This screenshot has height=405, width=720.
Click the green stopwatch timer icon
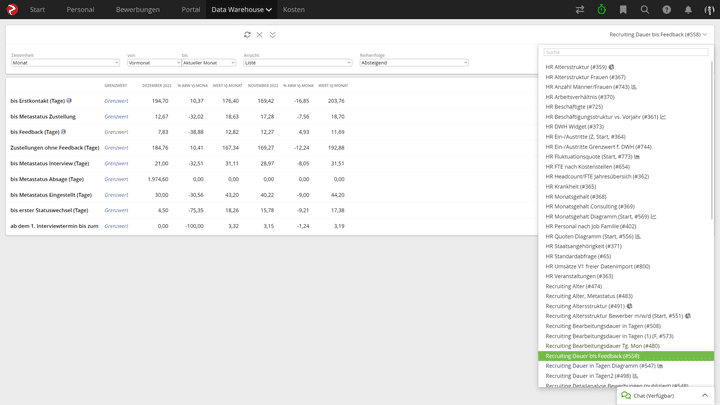coord(602,9)
